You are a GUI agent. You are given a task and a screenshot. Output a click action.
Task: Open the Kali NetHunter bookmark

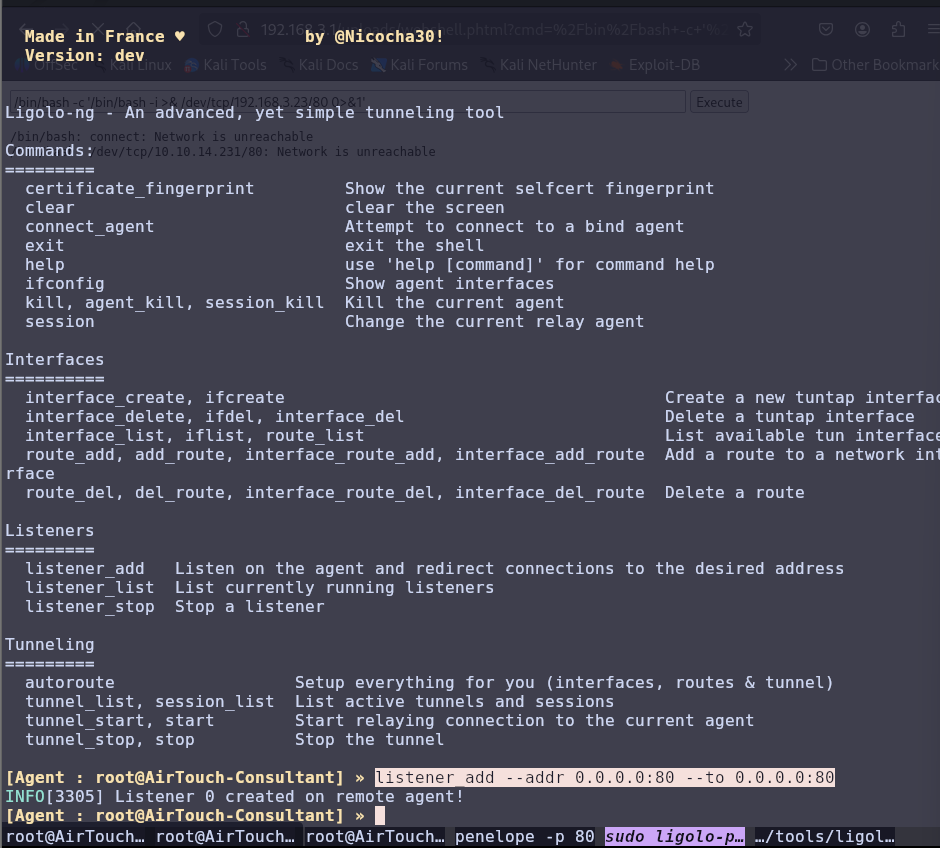[538, 65]
